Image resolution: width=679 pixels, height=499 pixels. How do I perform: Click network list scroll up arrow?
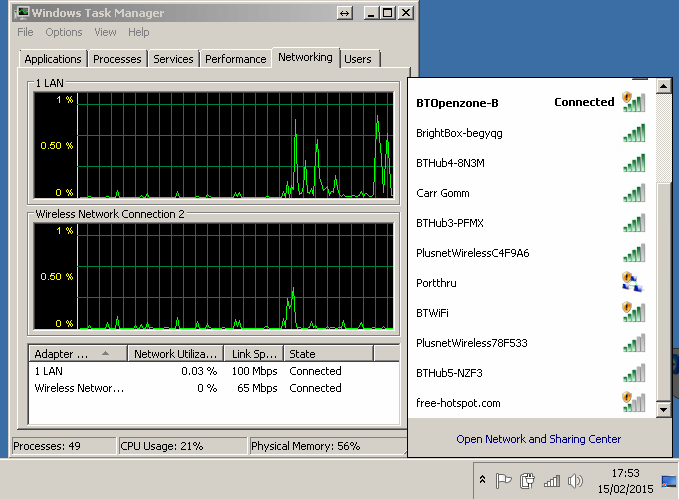(663, 86)
